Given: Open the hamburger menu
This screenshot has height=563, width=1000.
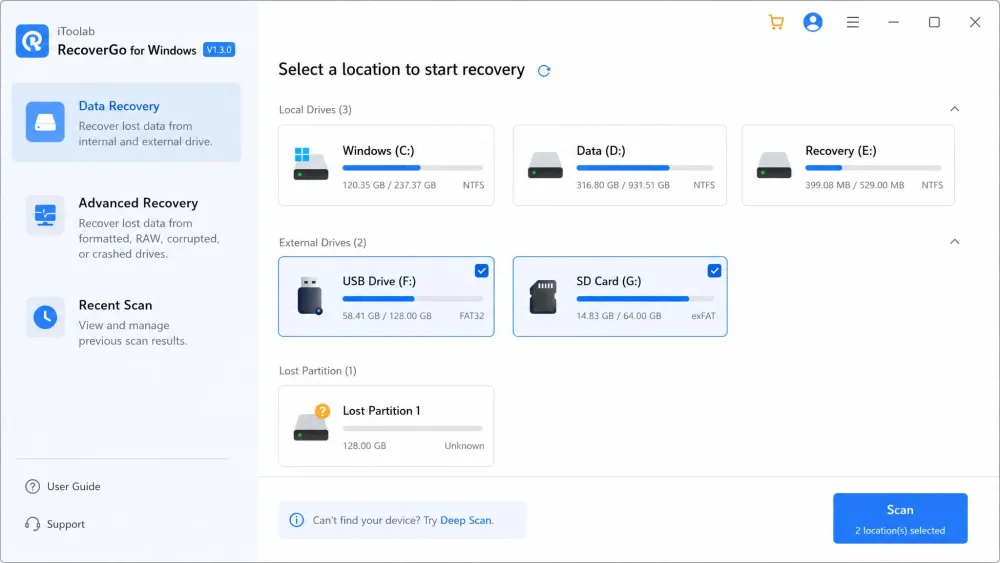Looking at the screenshot, I should click(853, 22).
